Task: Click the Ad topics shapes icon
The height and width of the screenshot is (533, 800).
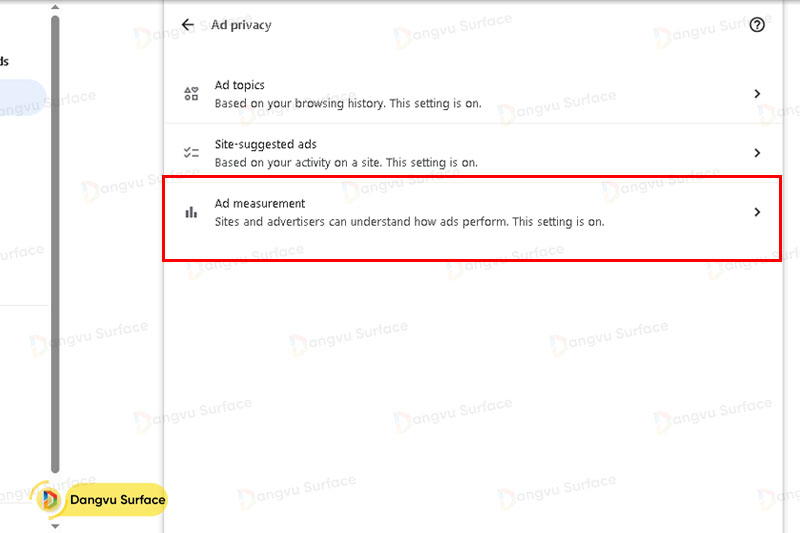Action: pos(191,94)
